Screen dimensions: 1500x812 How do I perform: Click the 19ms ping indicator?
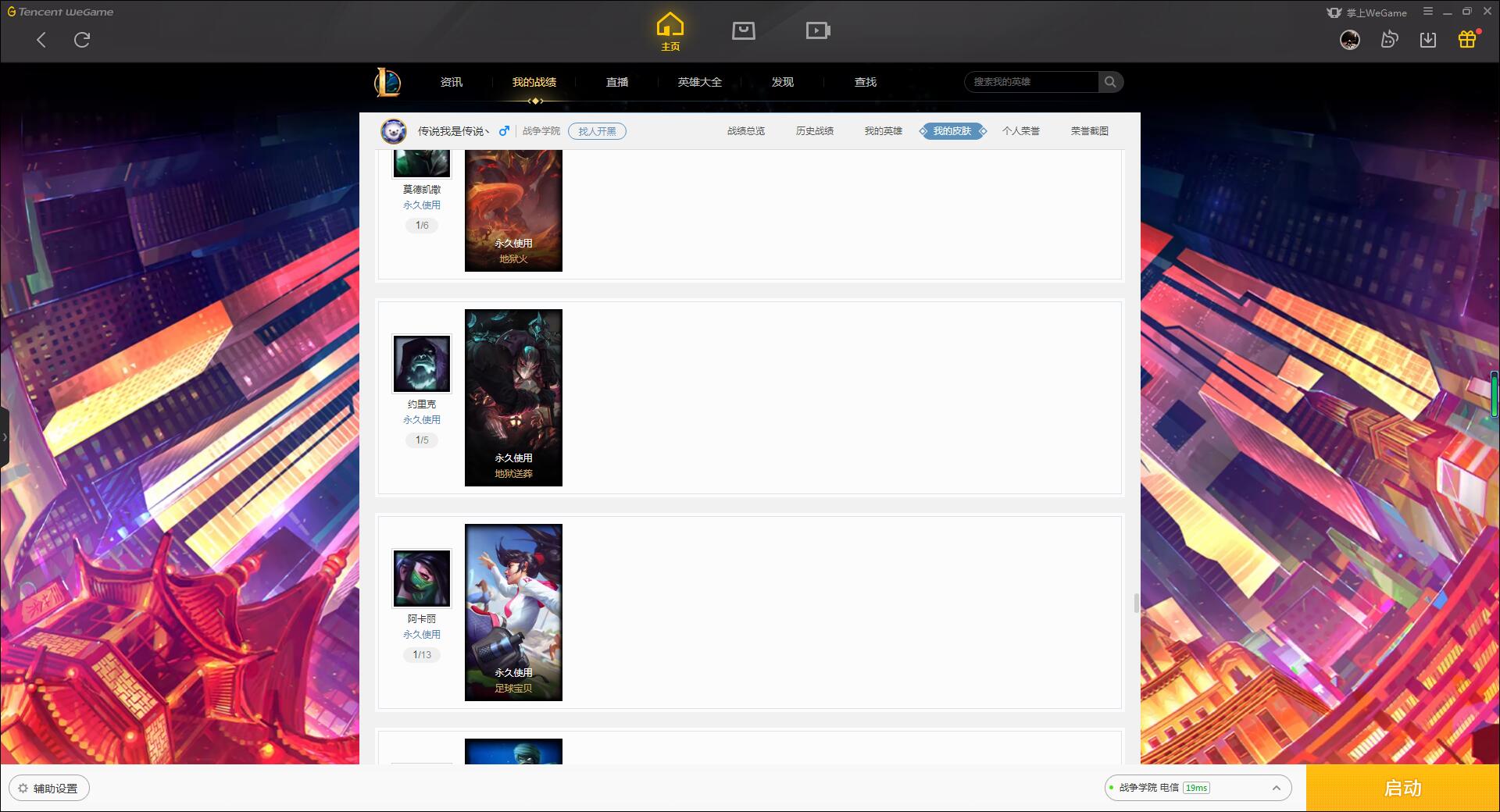(1197, 788)
